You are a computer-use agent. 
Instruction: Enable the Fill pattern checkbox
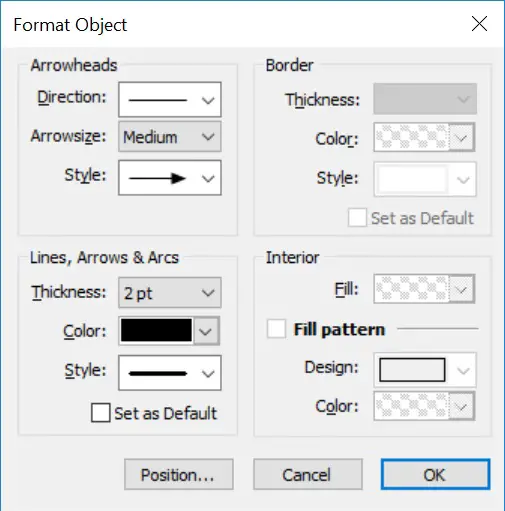point(276,329)
